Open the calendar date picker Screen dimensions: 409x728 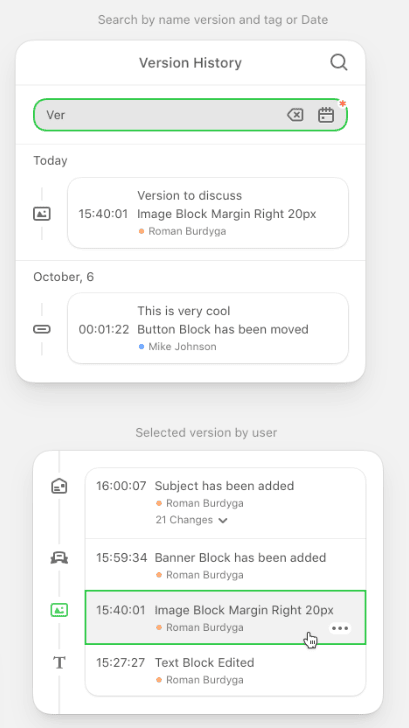(x=326, y=115)
